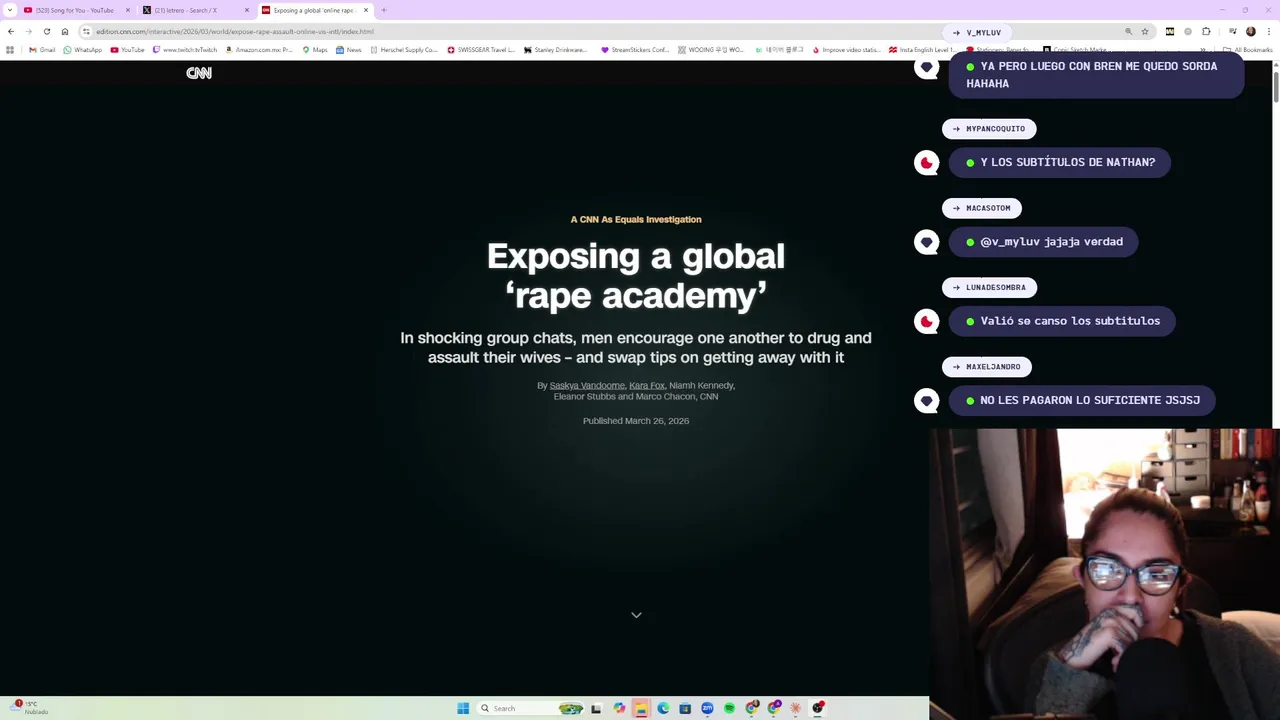Open the Maps bookmark
This screenshot has height=720, width=1280.
(x=315, y=50)
